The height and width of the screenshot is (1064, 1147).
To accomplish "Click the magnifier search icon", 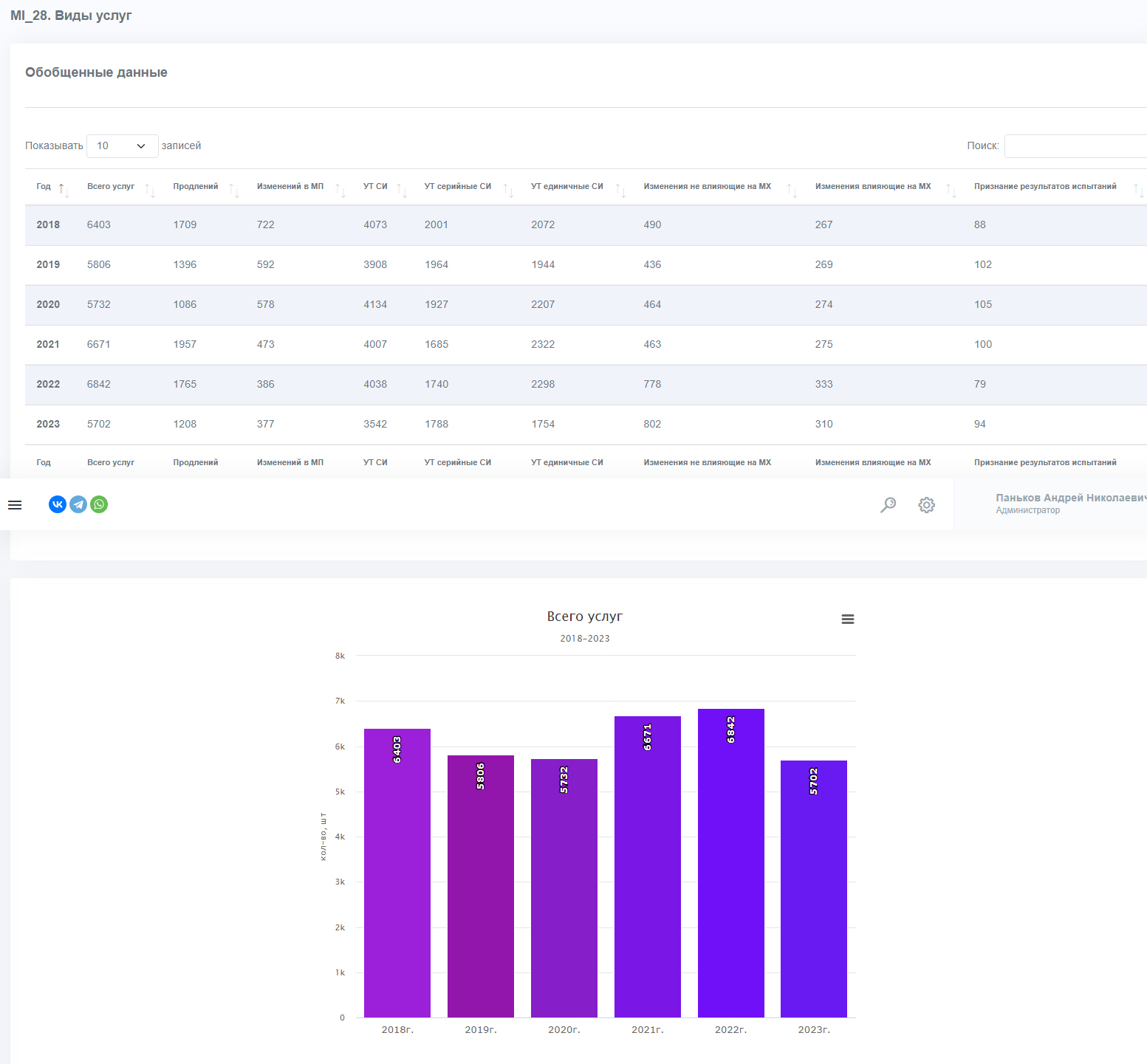I will coord(888,505).
